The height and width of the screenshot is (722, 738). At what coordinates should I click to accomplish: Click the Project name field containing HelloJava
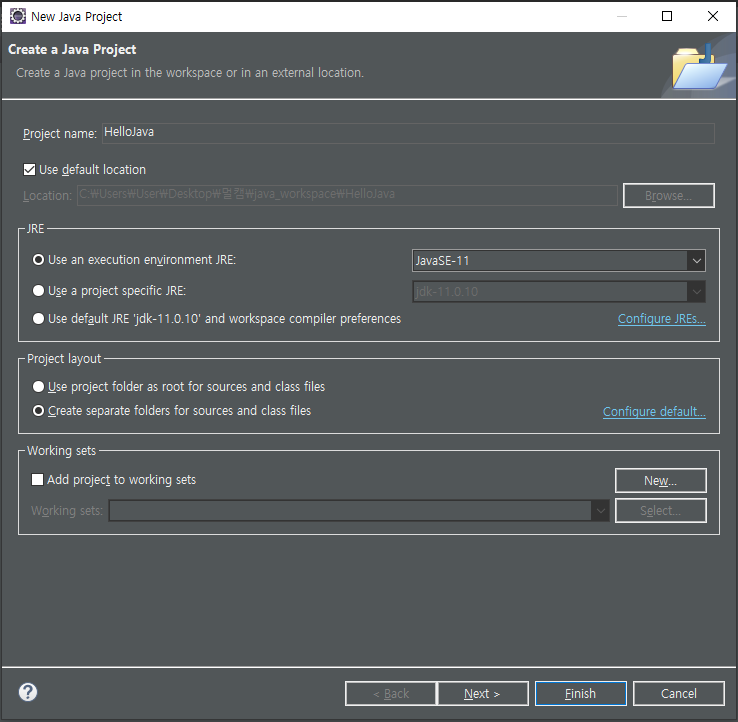click(x=408, y=133)
